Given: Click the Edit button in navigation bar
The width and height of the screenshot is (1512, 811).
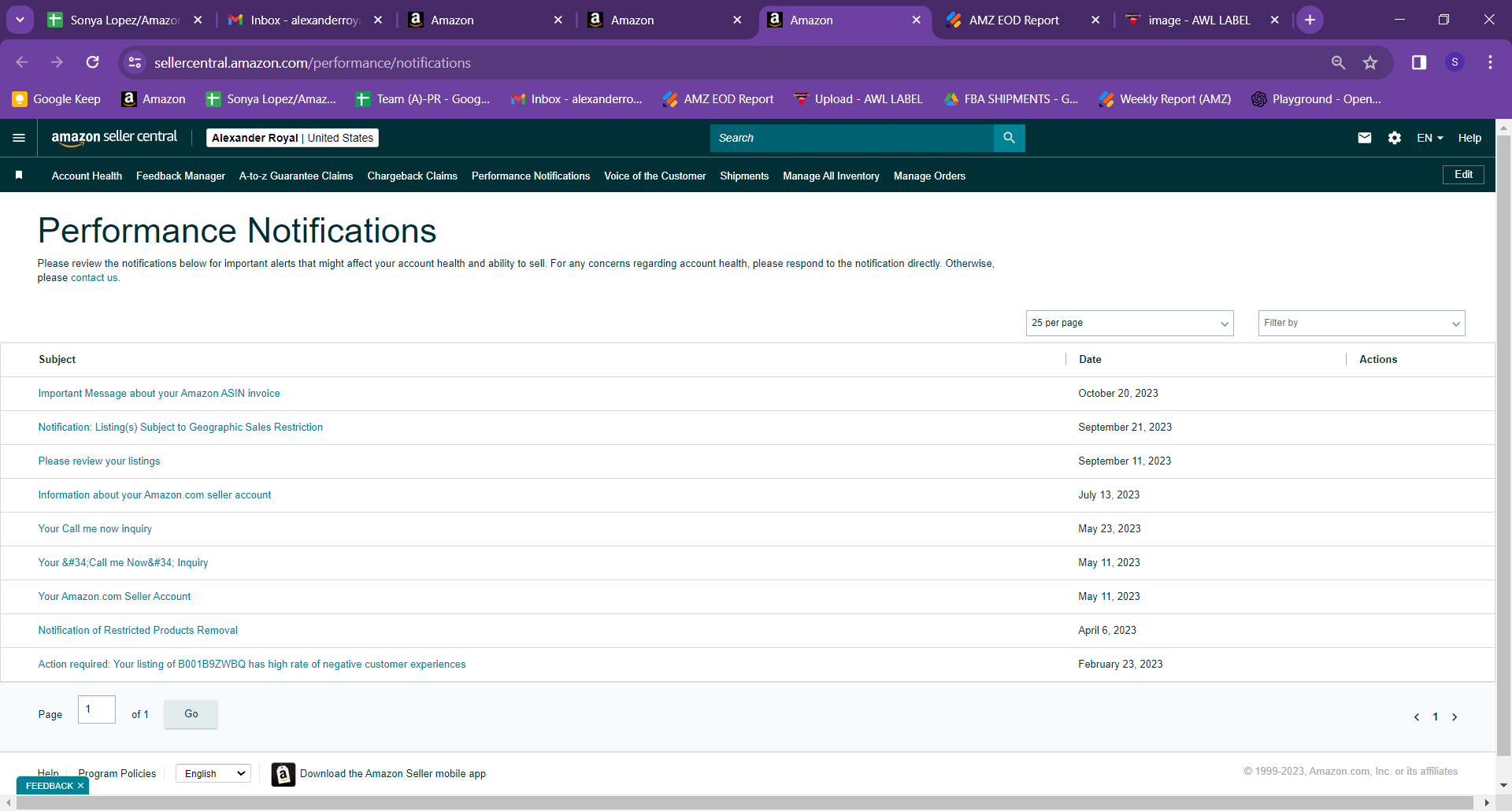Looking at the screenshot, I should pyautogui.click(x=1463, y=175).
